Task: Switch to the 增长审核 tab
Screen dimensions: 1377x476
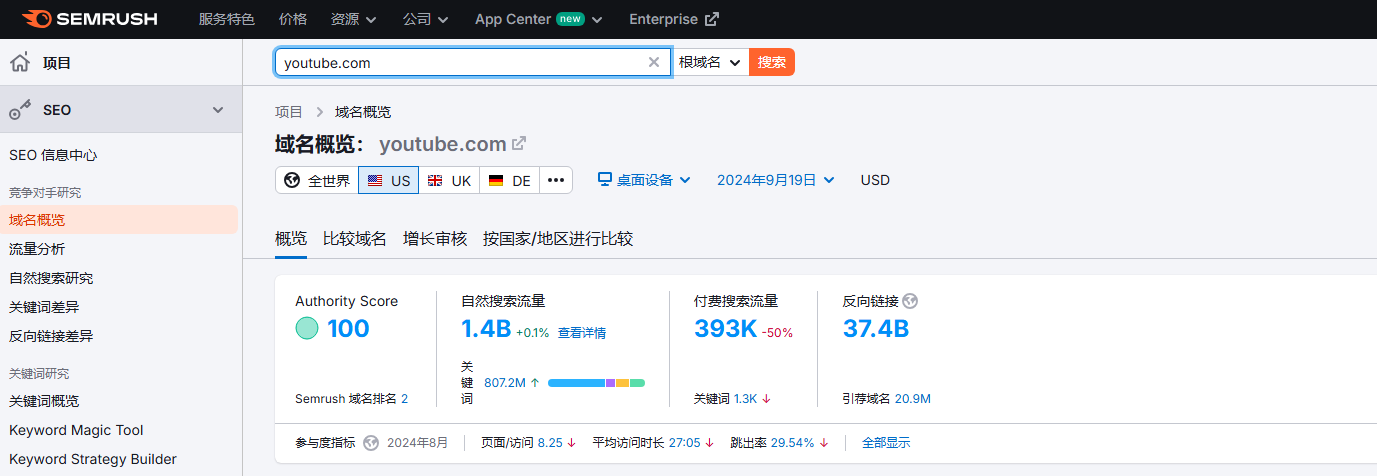Action: click(x=435, y=239)
